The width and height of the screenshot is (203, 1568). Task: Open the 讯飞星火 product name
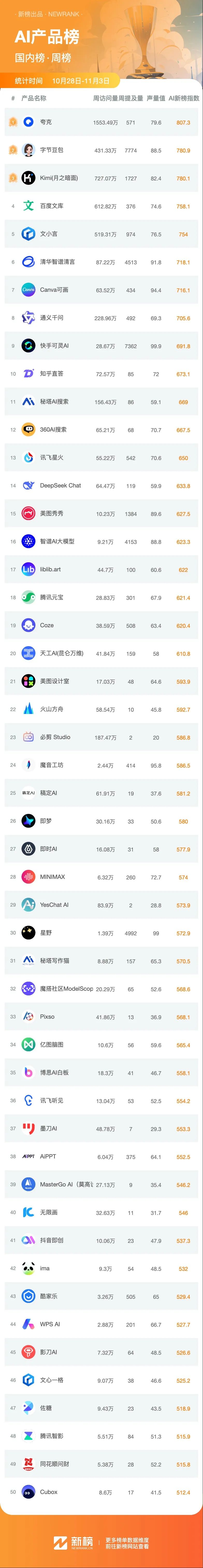click(x=52, y=458)
